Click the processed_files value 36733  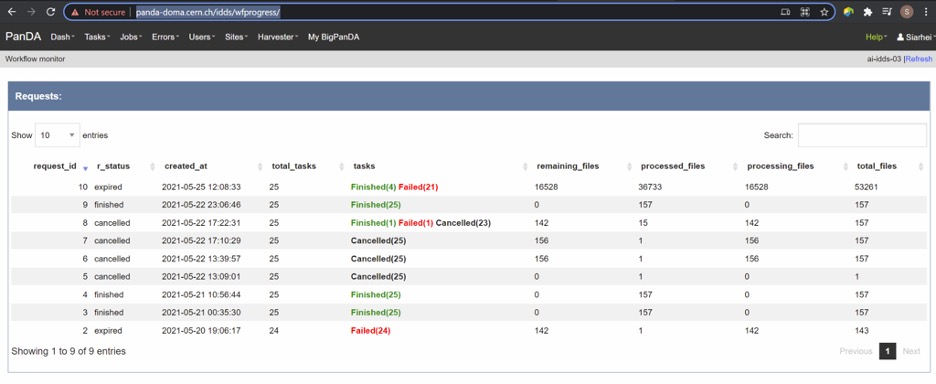[x=651, y=187]
